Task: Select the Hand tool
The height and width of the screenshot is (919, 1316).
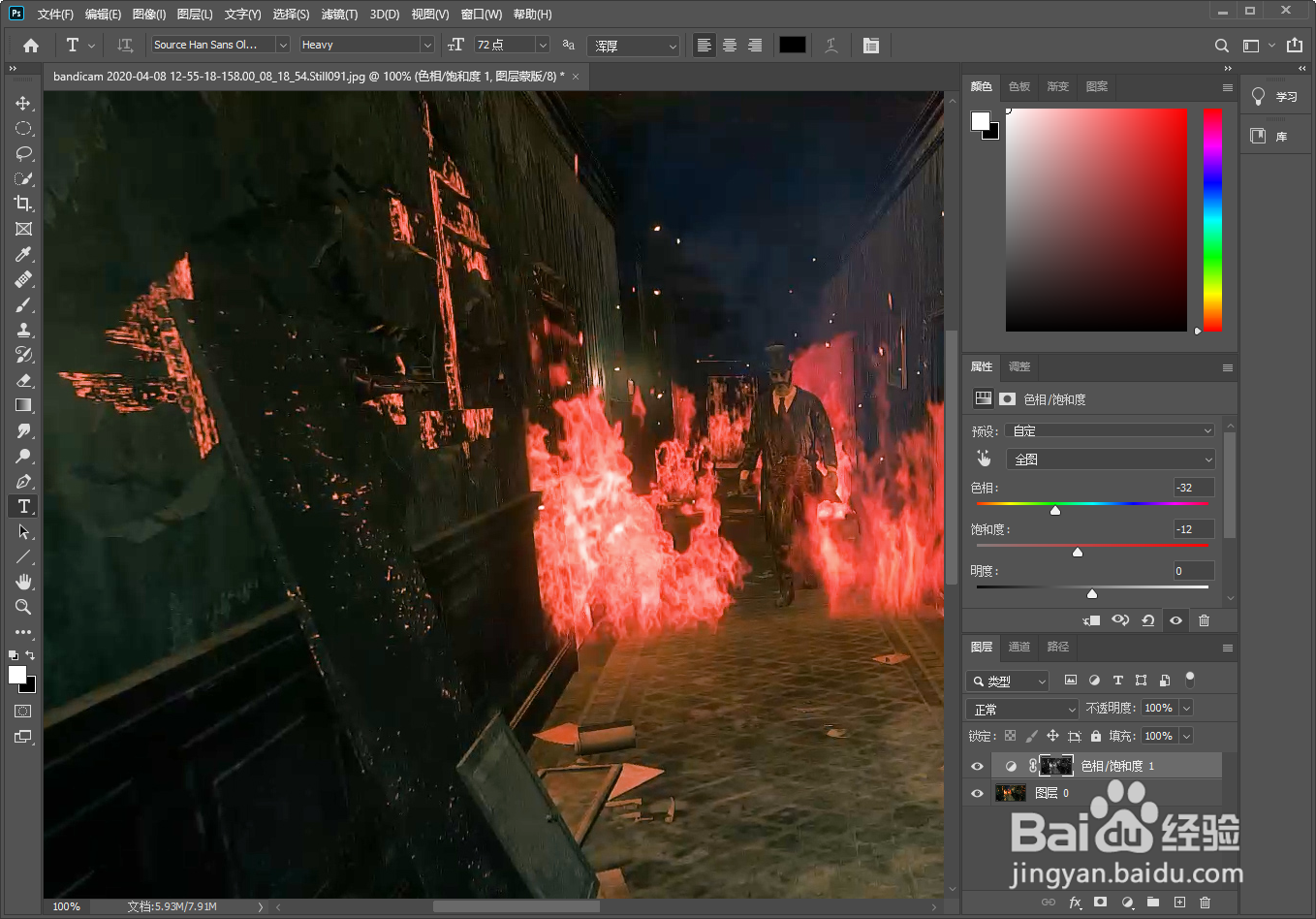Action: [23, 582]
